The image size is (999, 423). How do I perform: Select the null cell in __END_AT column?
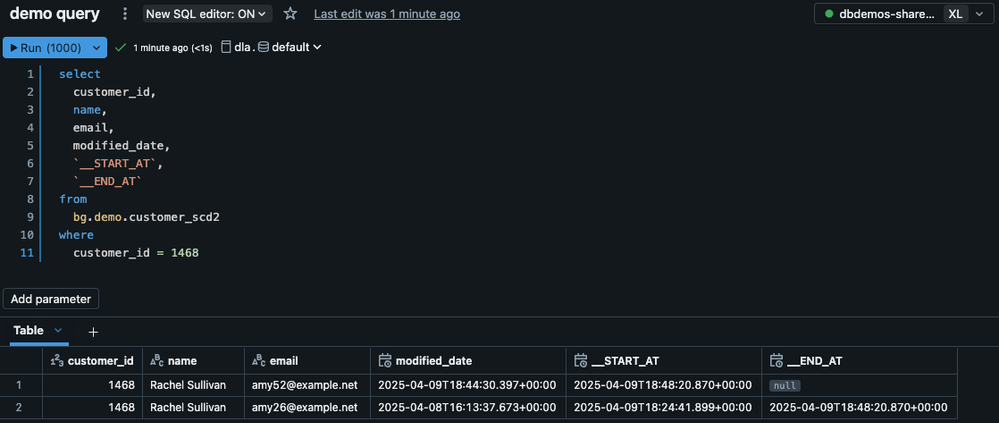[x=785, y=385]
